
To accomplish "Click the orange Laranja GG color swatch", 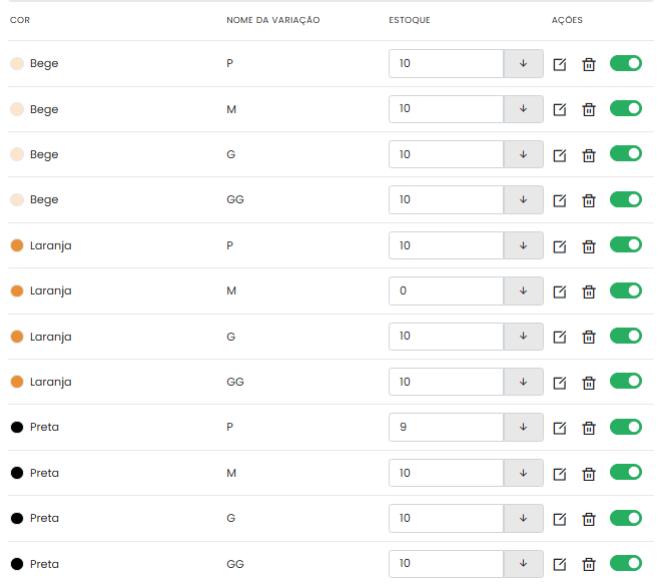I will click(x=17, y=382).
